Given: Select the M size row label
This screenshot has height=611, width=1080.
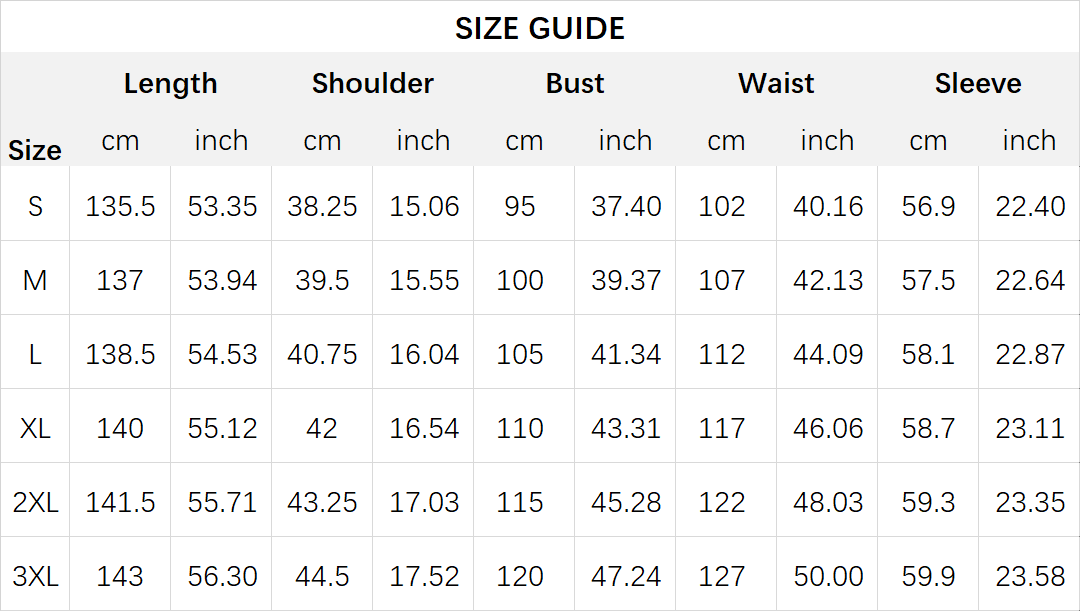Looking at the screenshot, I should coord(35,280).
